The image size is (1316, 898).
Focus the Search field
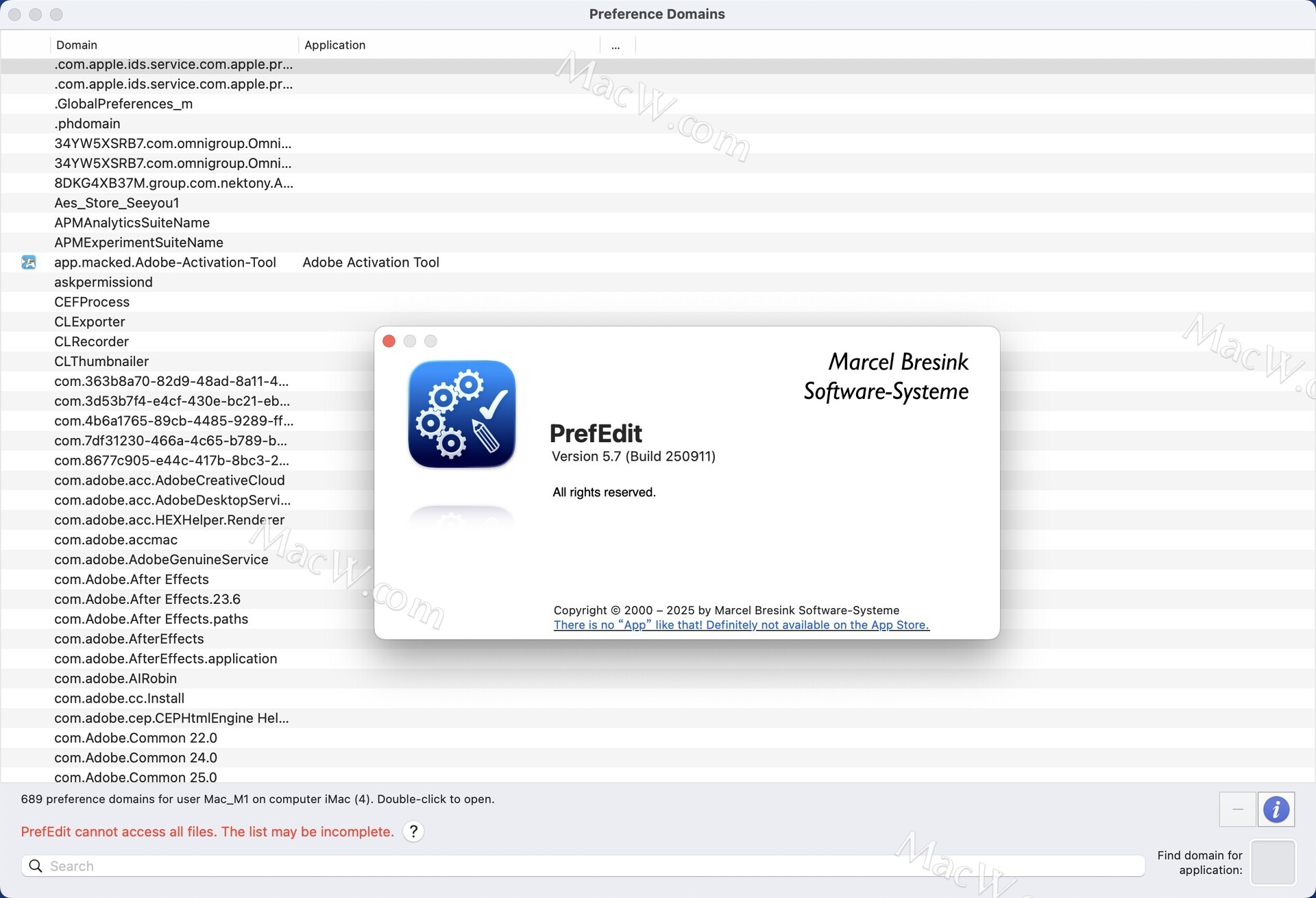583,866
